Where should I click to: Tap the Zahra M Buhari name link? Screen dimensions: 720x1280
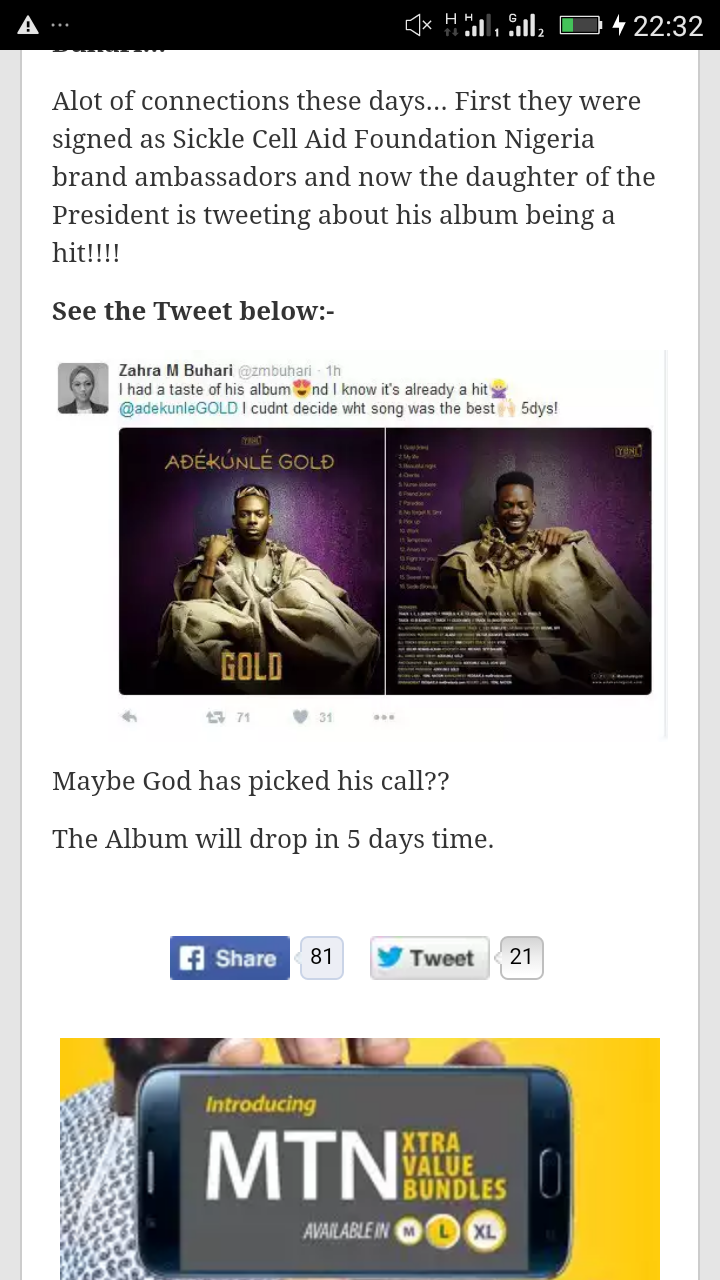[176, 371]
